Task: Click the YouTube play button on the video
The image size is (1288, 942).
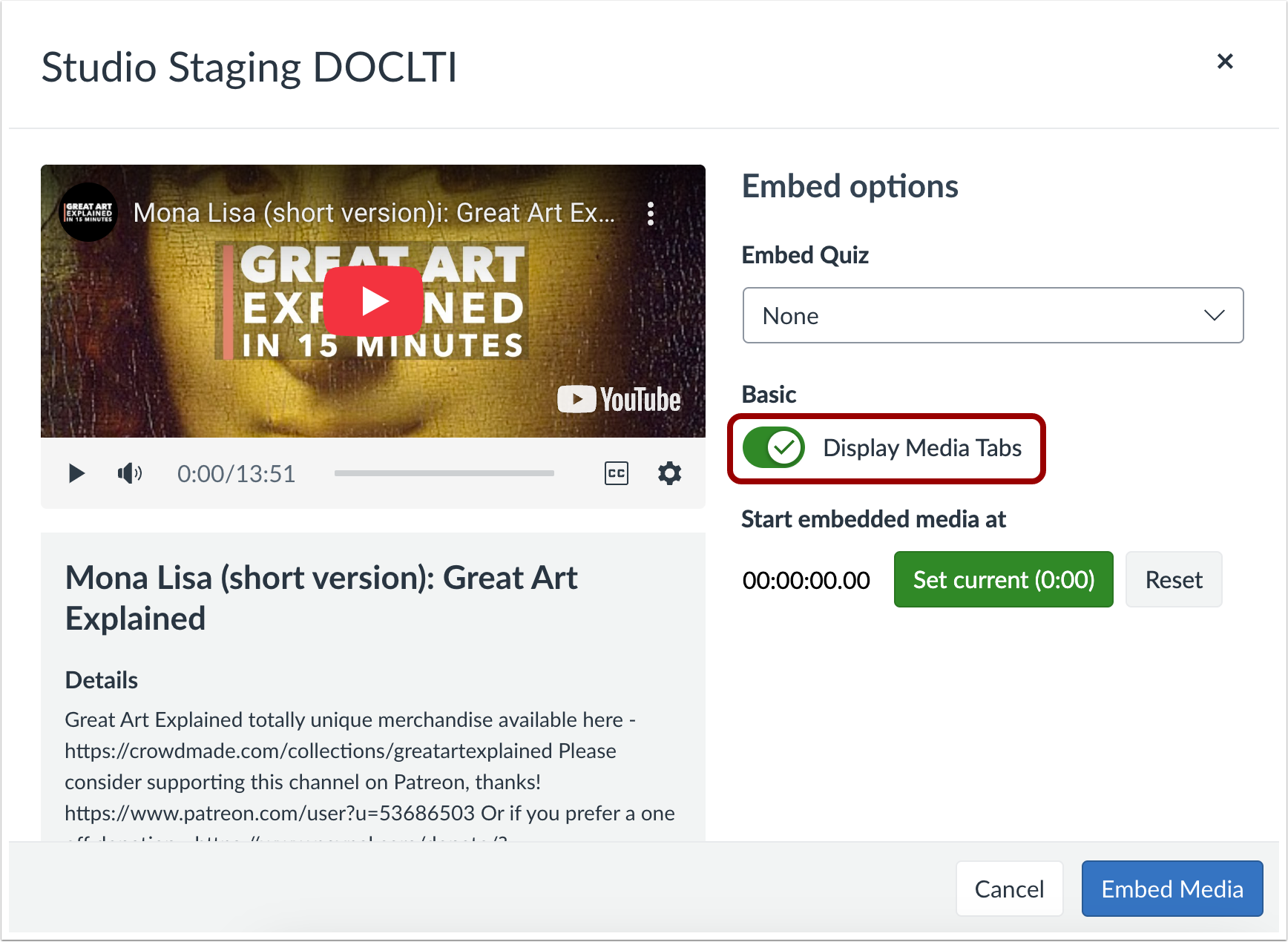Action: click(x=372, y=300)
